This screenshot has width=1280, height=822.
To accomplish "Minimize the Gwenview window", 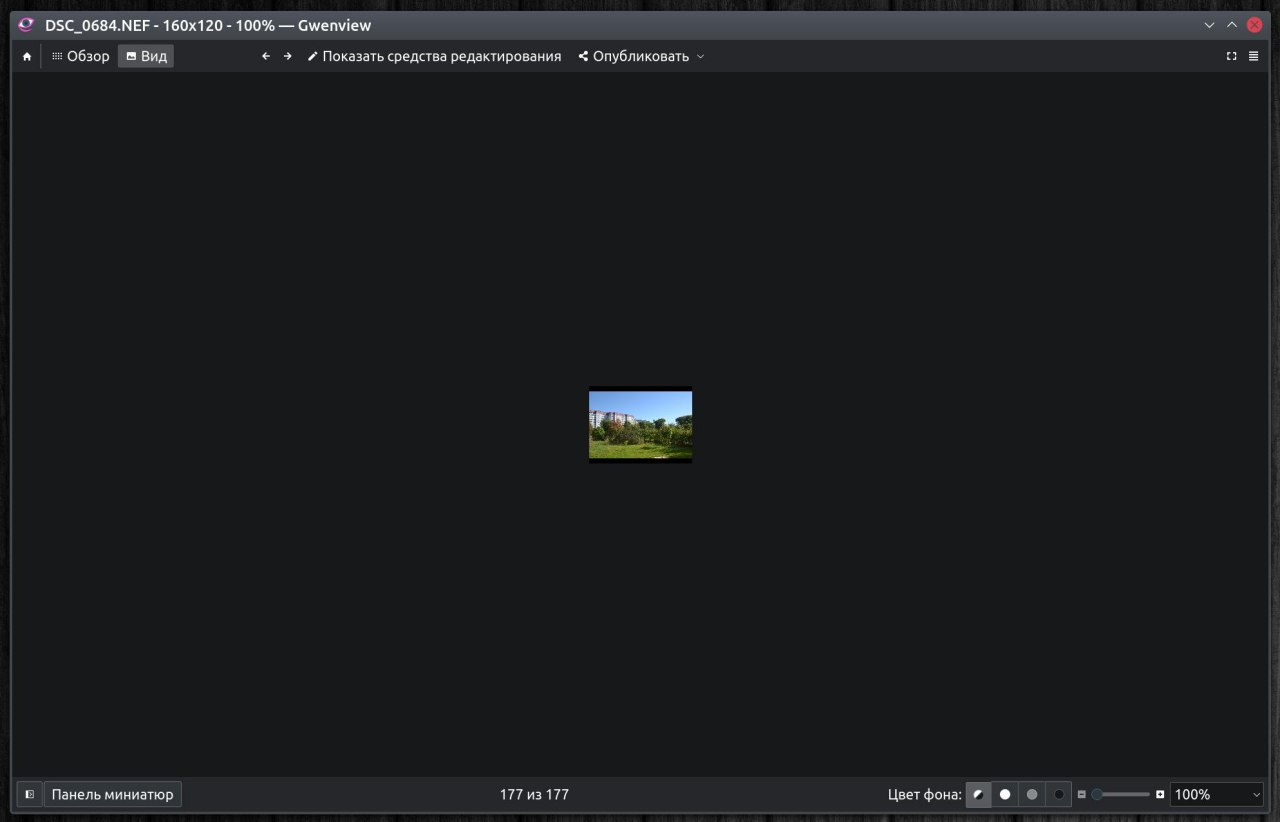I will pyautogui.click(x=1210, y=25).
